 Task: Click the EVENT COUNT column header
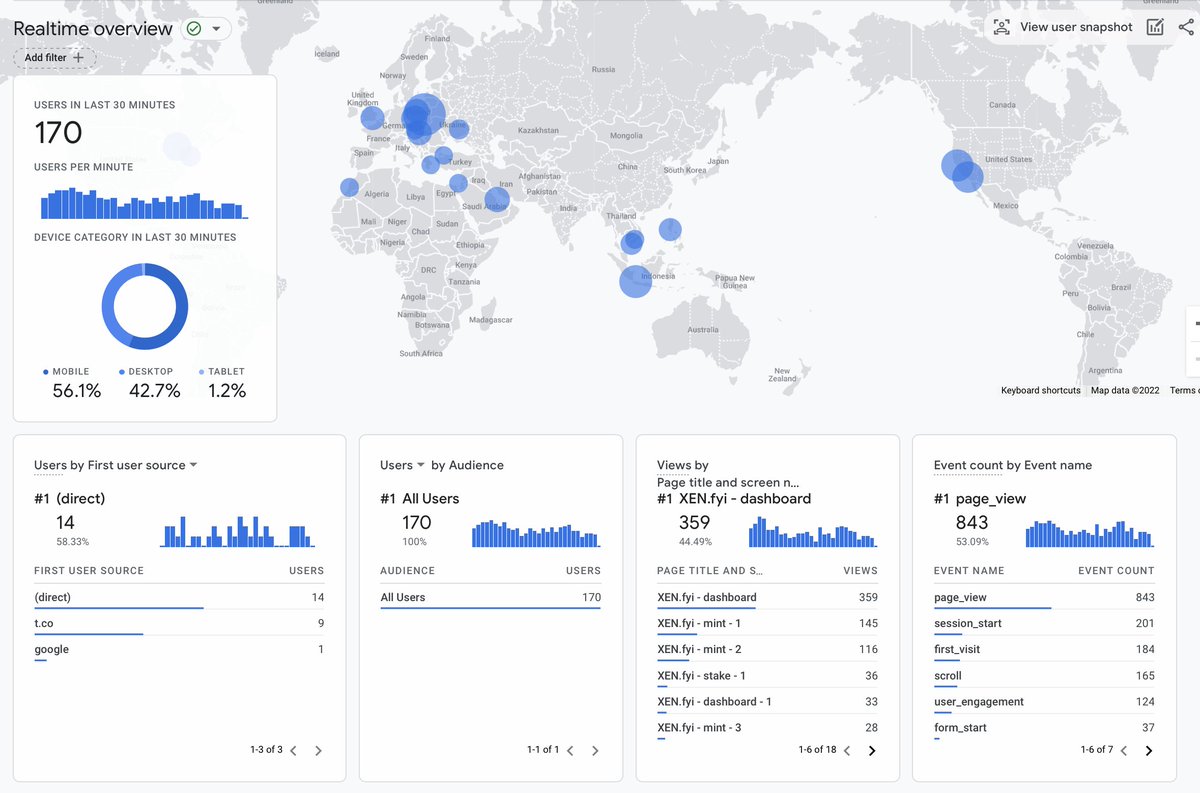[1116, 570]
